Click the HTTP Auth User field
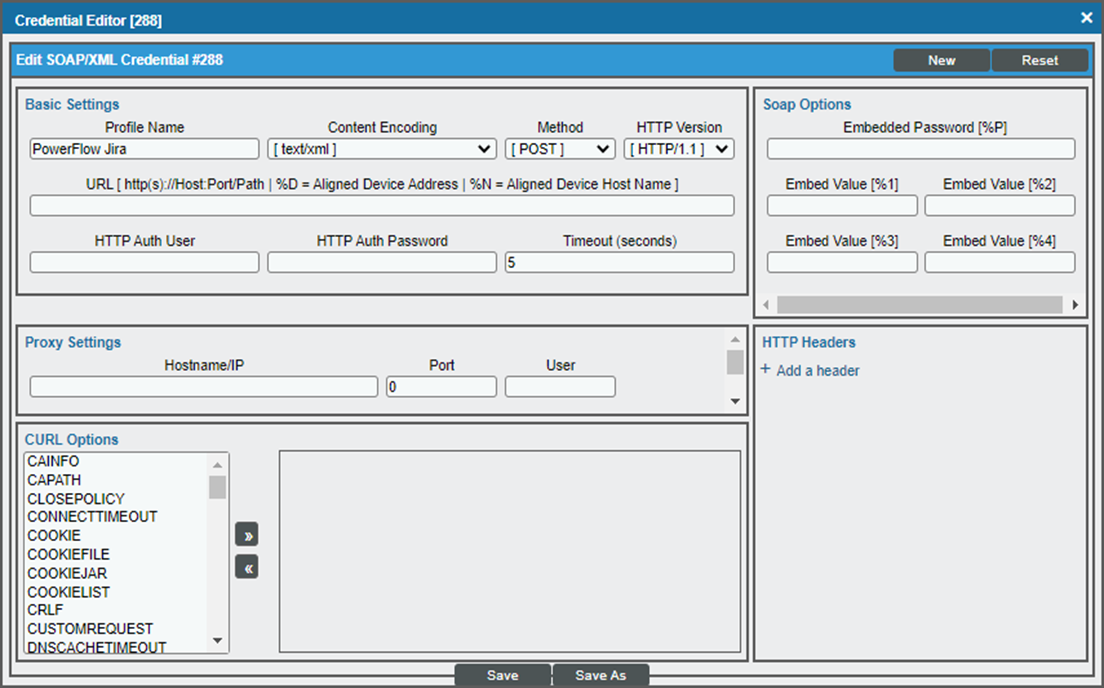1104x688 pixels. [144, 262]
